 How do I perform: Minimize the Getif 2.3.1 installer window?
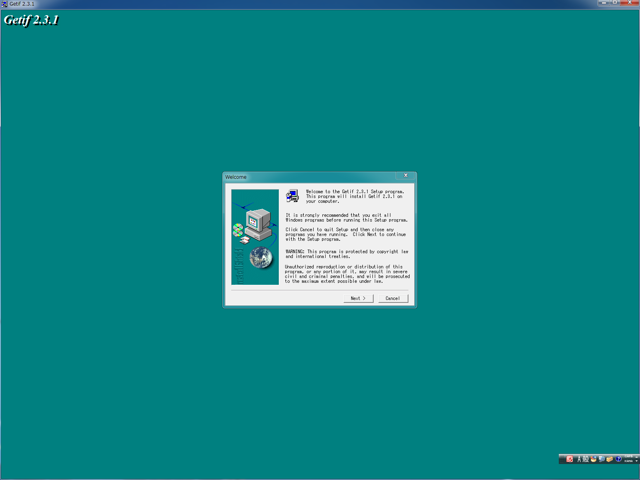pos(604,3)
